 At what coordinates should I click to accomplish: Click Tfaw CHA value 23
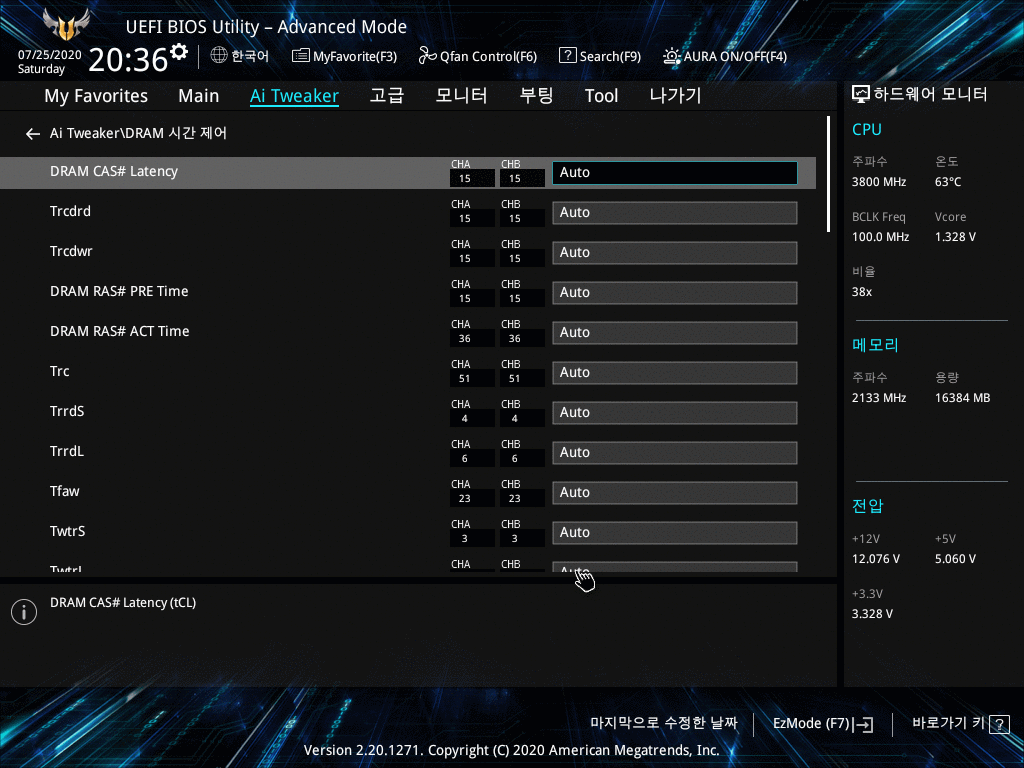point(465,499)
